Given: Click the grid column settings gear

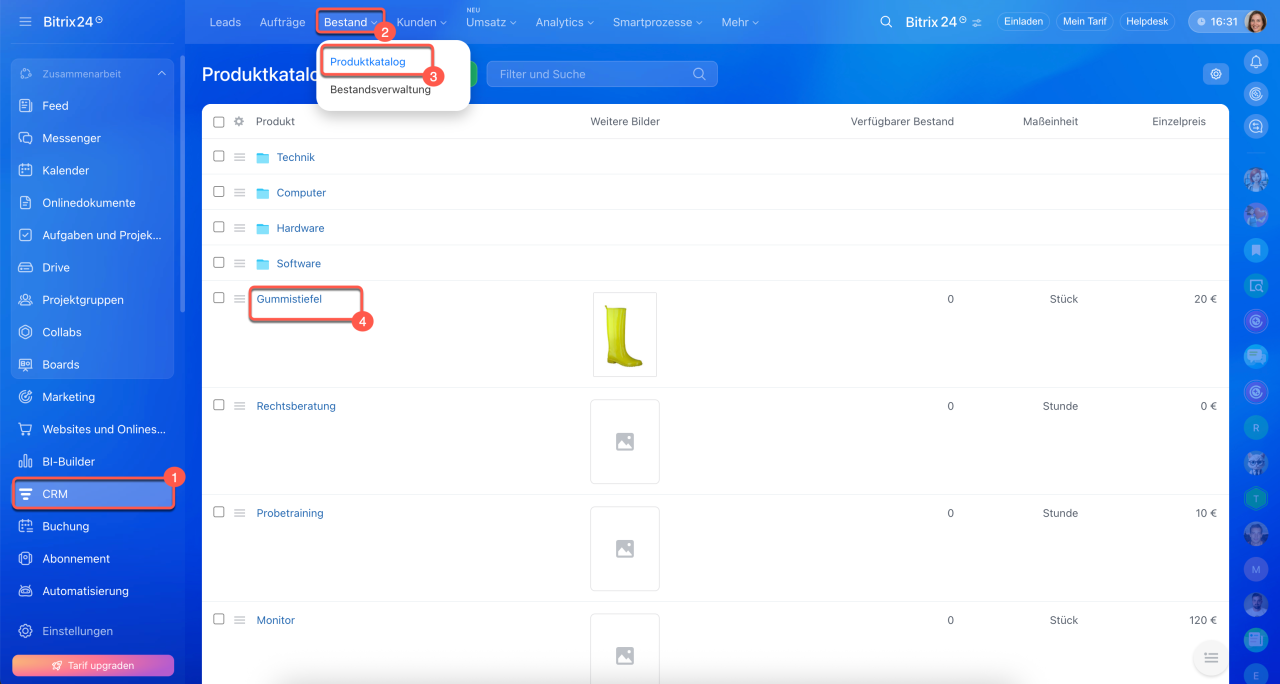Looking at the screenshot, I should click(x=239, y=122).
